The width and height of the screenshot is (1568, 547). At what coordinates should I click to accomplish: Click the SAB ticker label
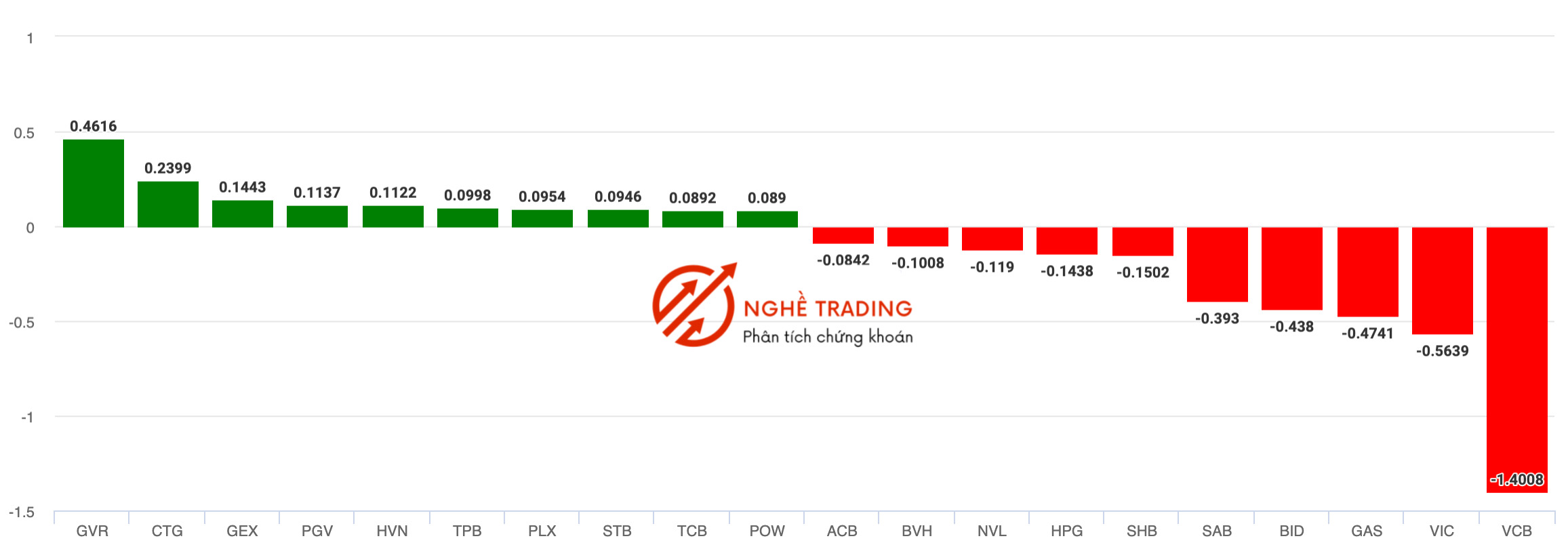(1217, 531)
